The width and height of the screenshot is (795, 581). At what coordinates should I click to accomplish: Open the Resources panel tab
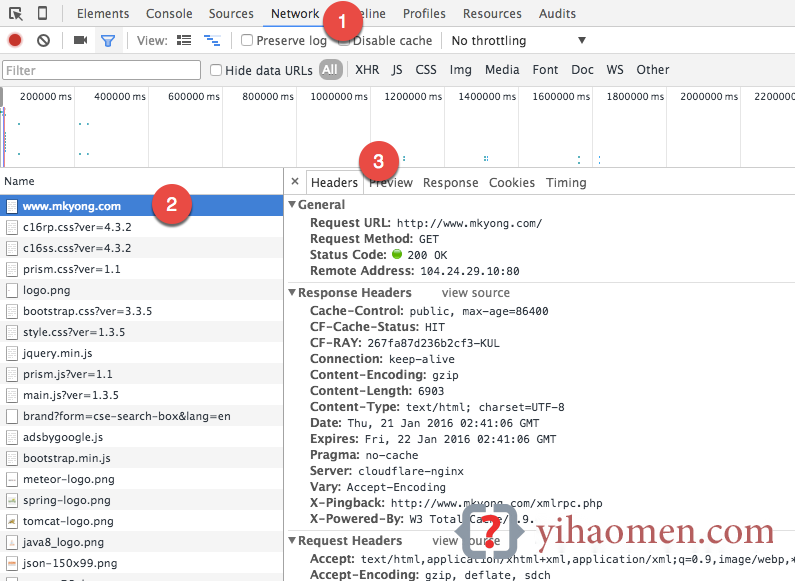(492, 14)
